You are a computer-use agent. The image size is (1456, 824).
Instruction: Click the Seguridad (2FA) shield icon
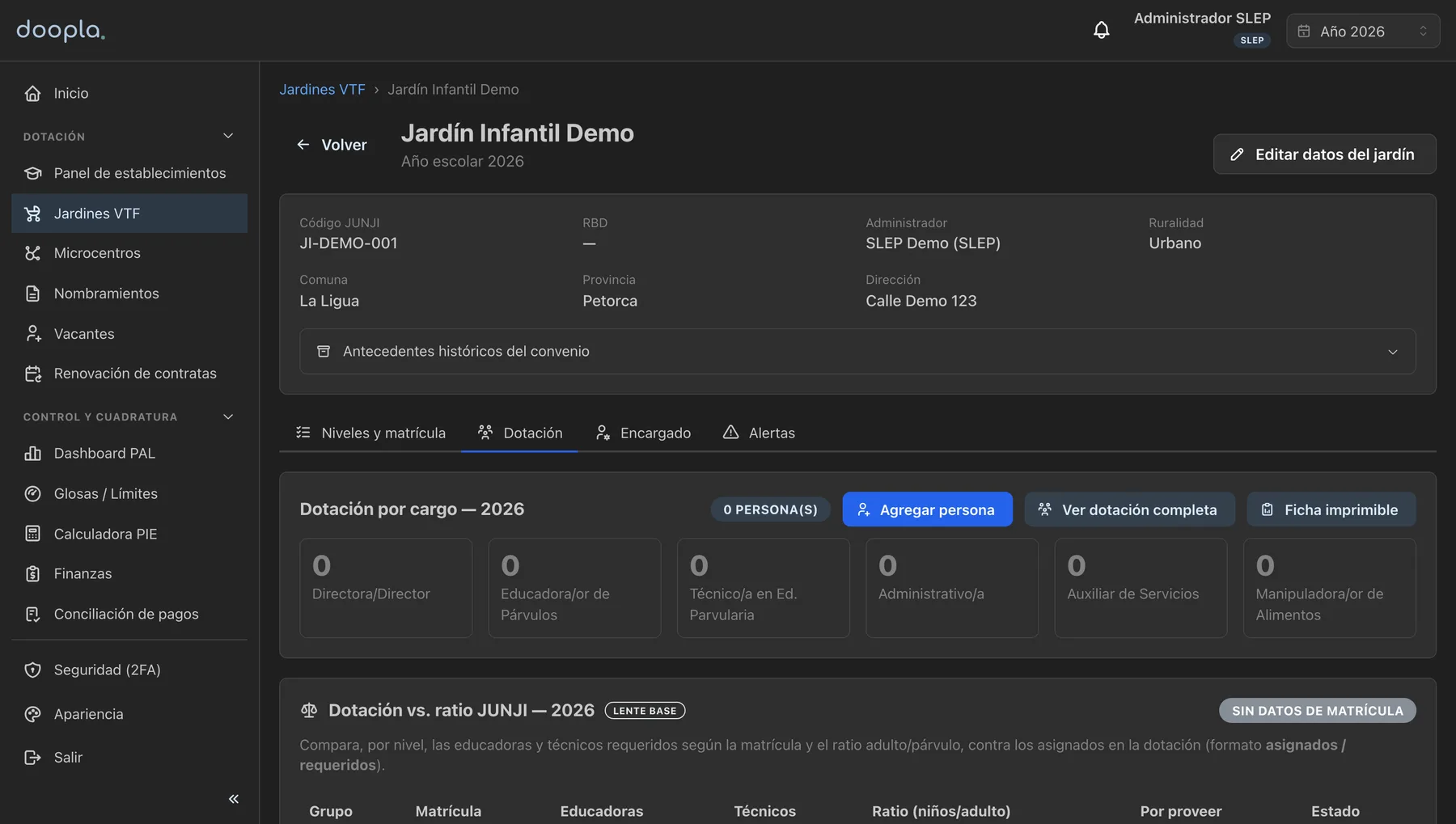point(32,670)
